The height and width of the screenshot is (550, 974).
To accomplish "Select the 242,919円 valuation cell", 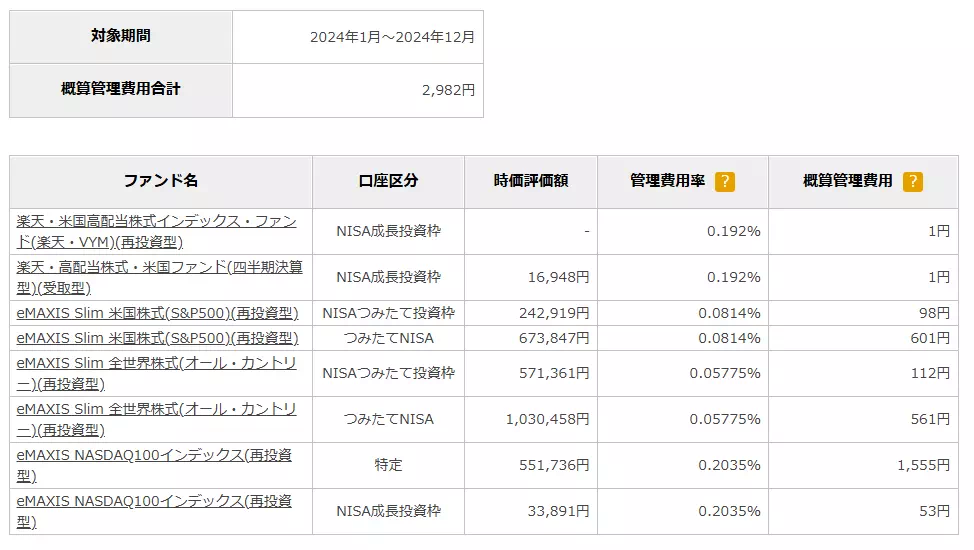I will pos(531,313).
